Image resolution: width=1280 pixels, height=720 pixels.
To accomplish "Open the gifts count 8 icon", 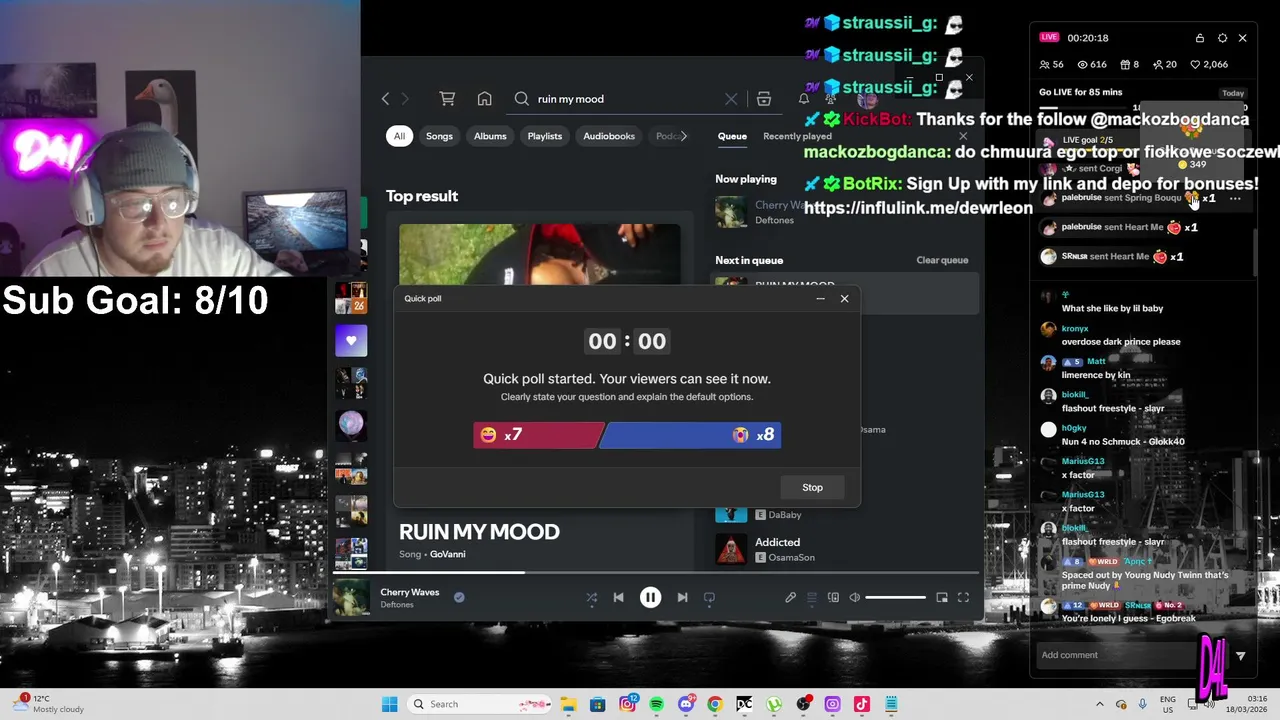I will 1124,64.
